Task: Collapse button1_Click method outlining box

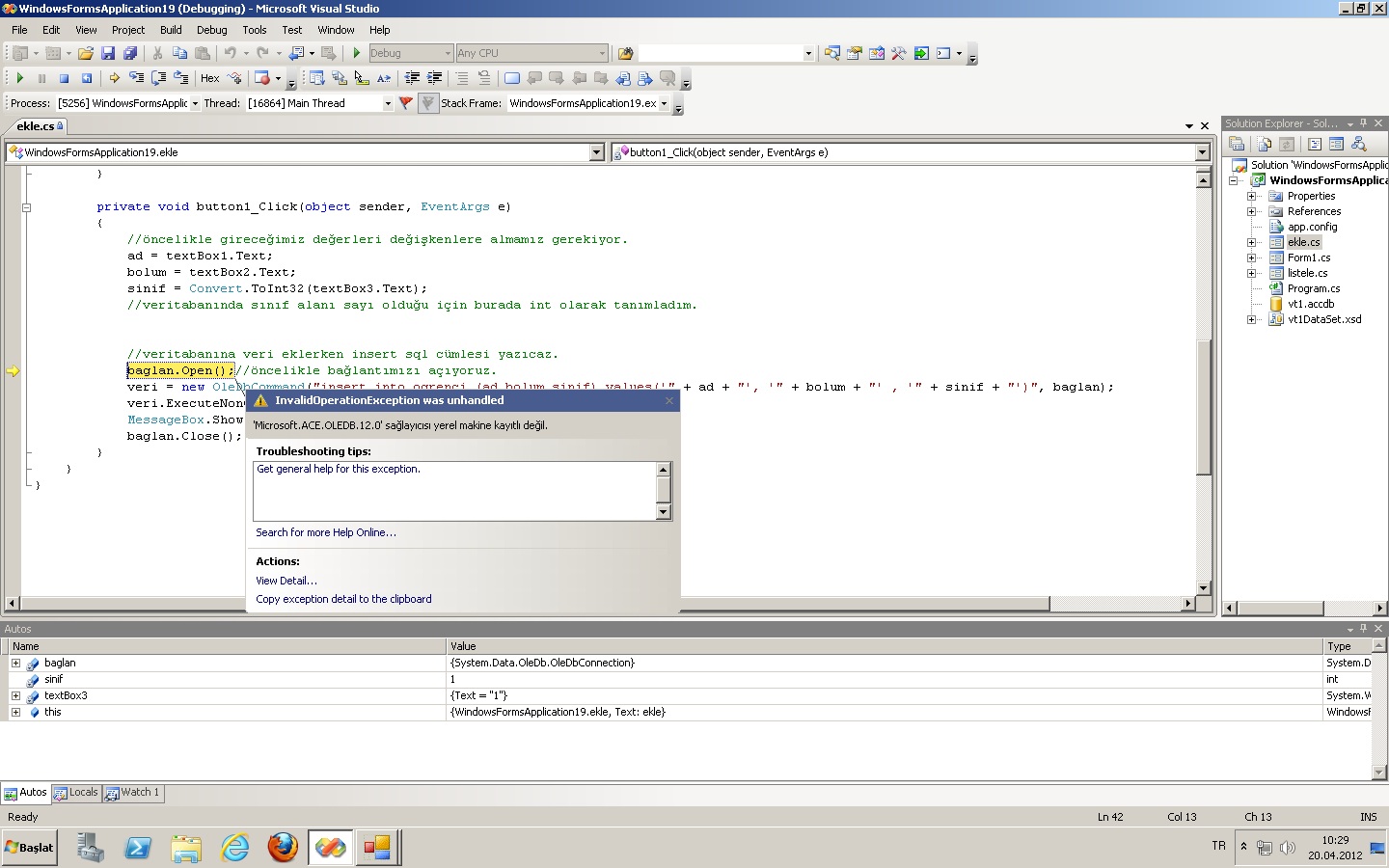Action: tap(26, 206)
